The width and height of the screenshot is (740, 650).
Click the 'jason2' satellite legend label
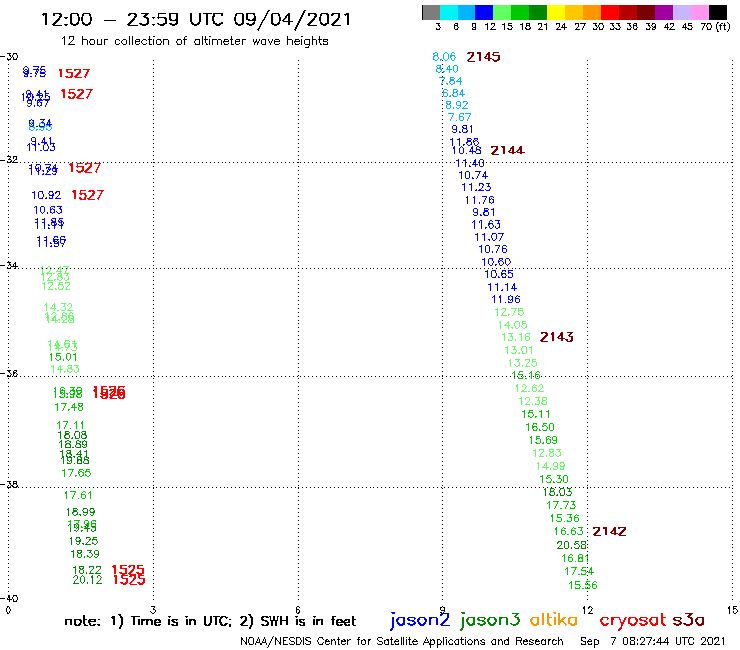[420, 620]
